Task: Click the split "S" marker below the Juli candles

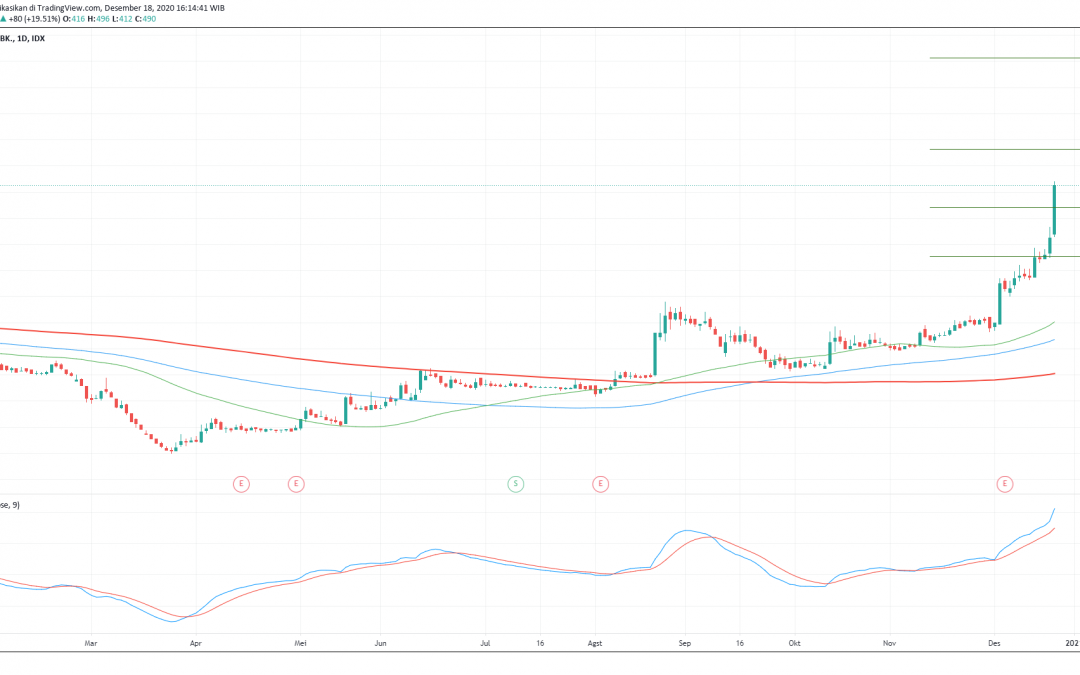Action: 515,483
